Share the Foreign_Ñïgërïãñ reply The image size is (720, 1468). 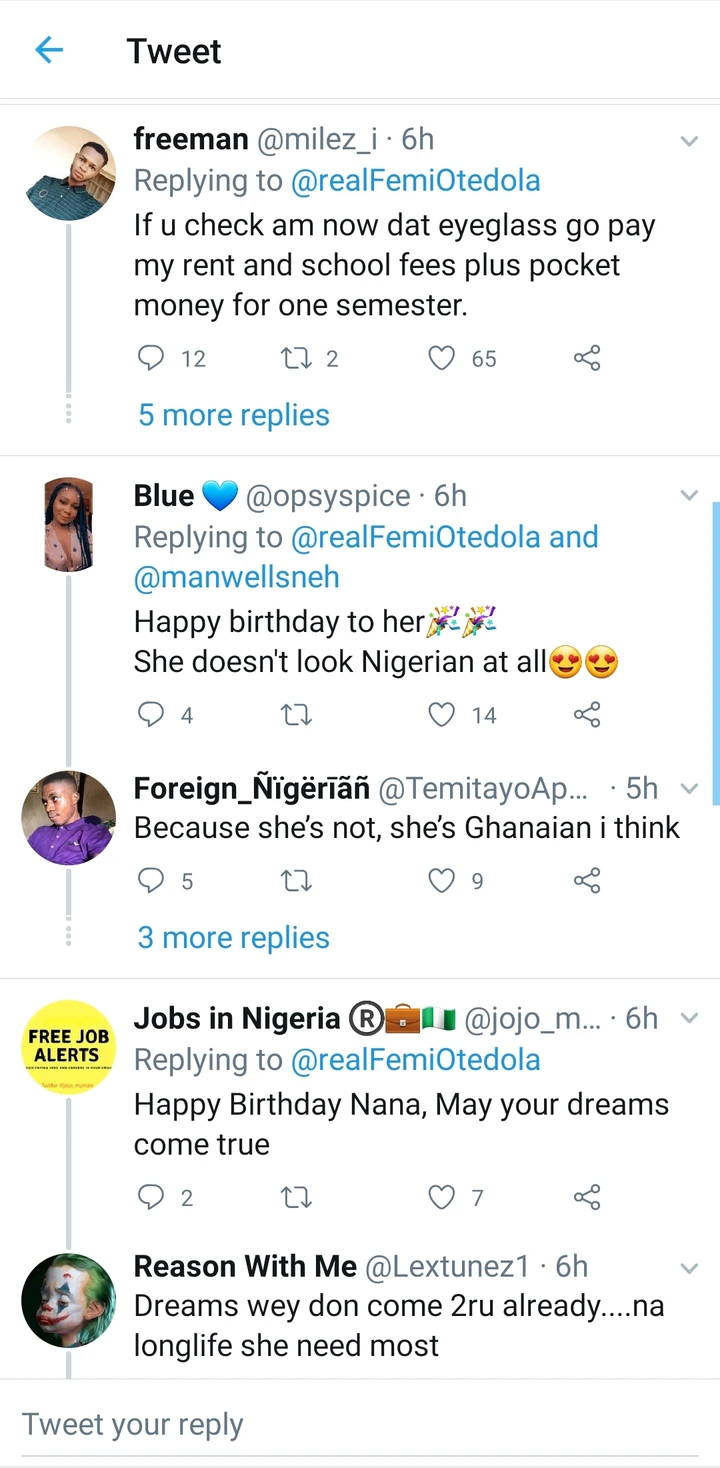coord(587,880)
